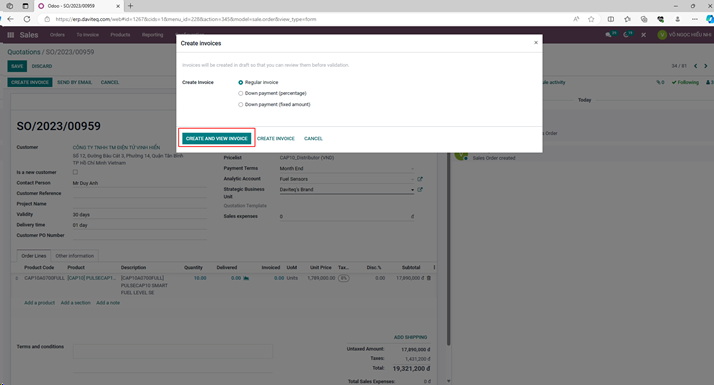Switch to the Other Information tab
The width and height of the screenshot is (714, 385).
coord(75,256)
